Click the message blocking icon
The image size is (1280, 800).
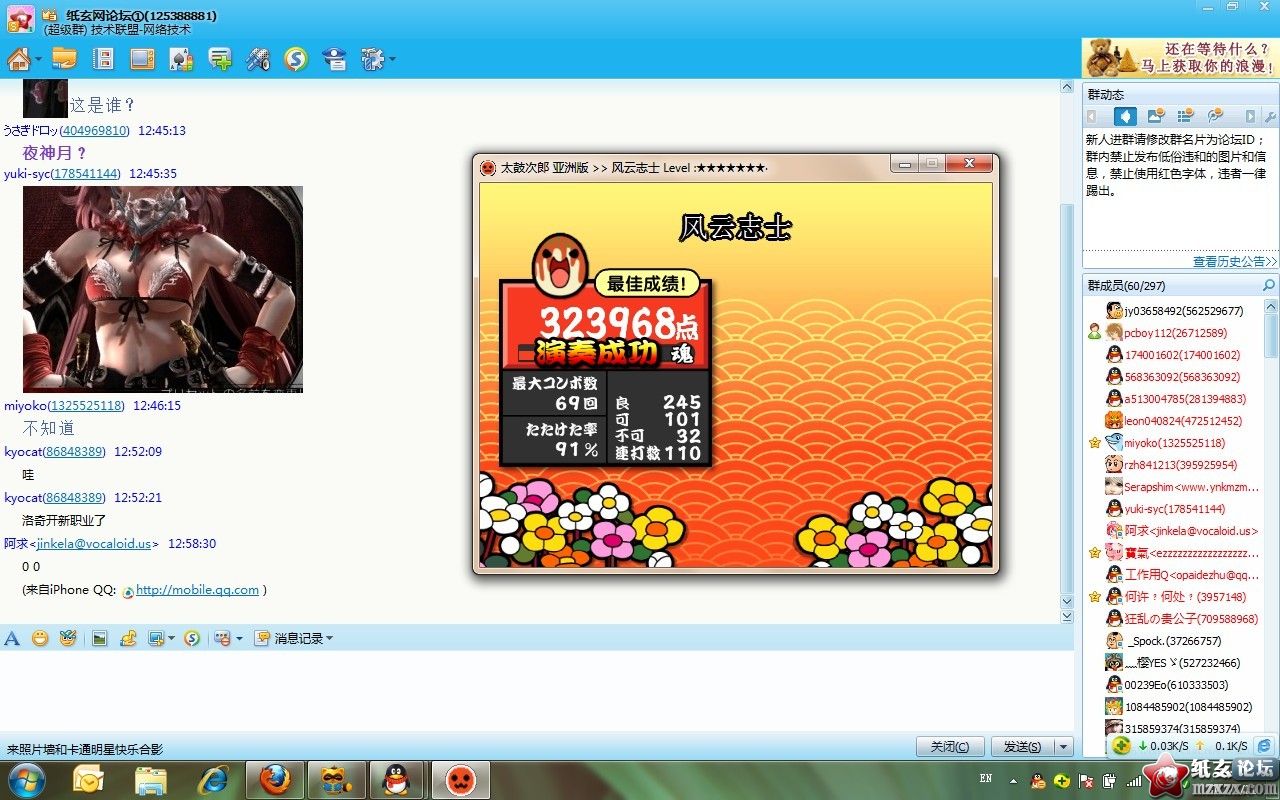pyautogui.click(x=223, y=638)
